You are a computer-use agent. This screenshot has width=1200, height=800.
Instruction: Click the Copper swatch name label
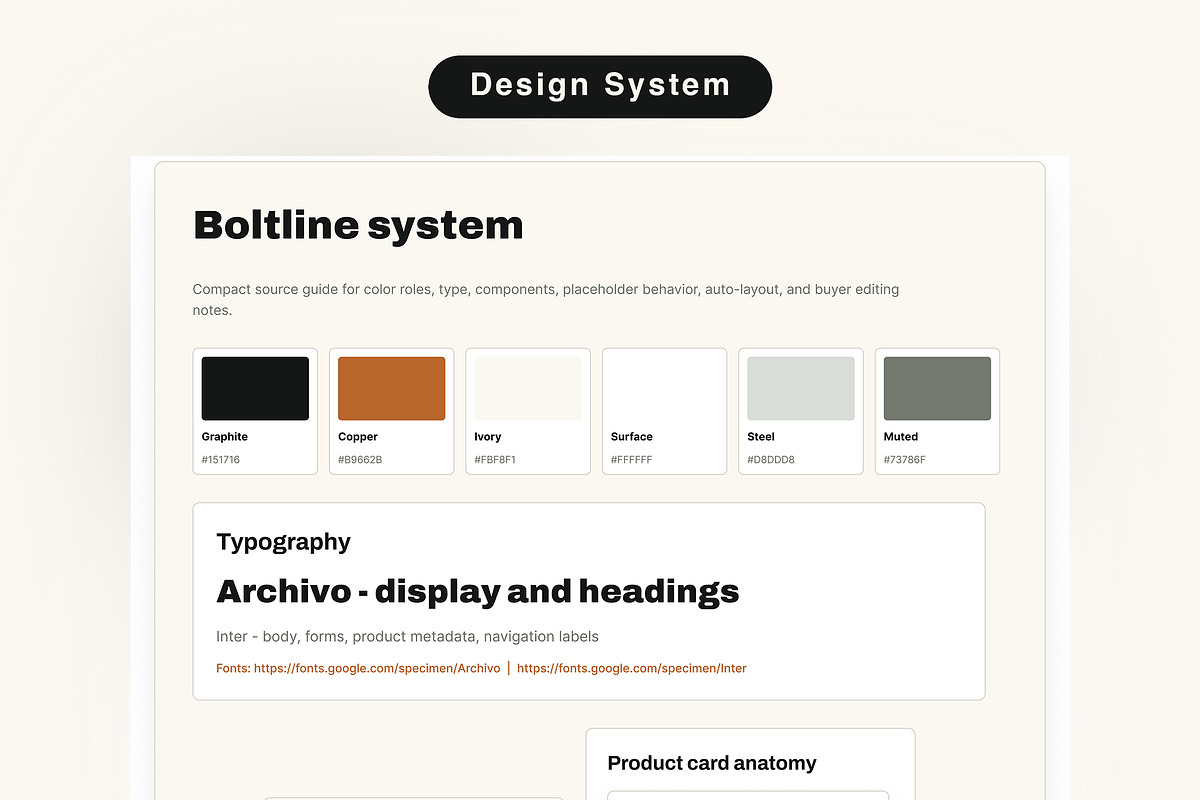358,437
